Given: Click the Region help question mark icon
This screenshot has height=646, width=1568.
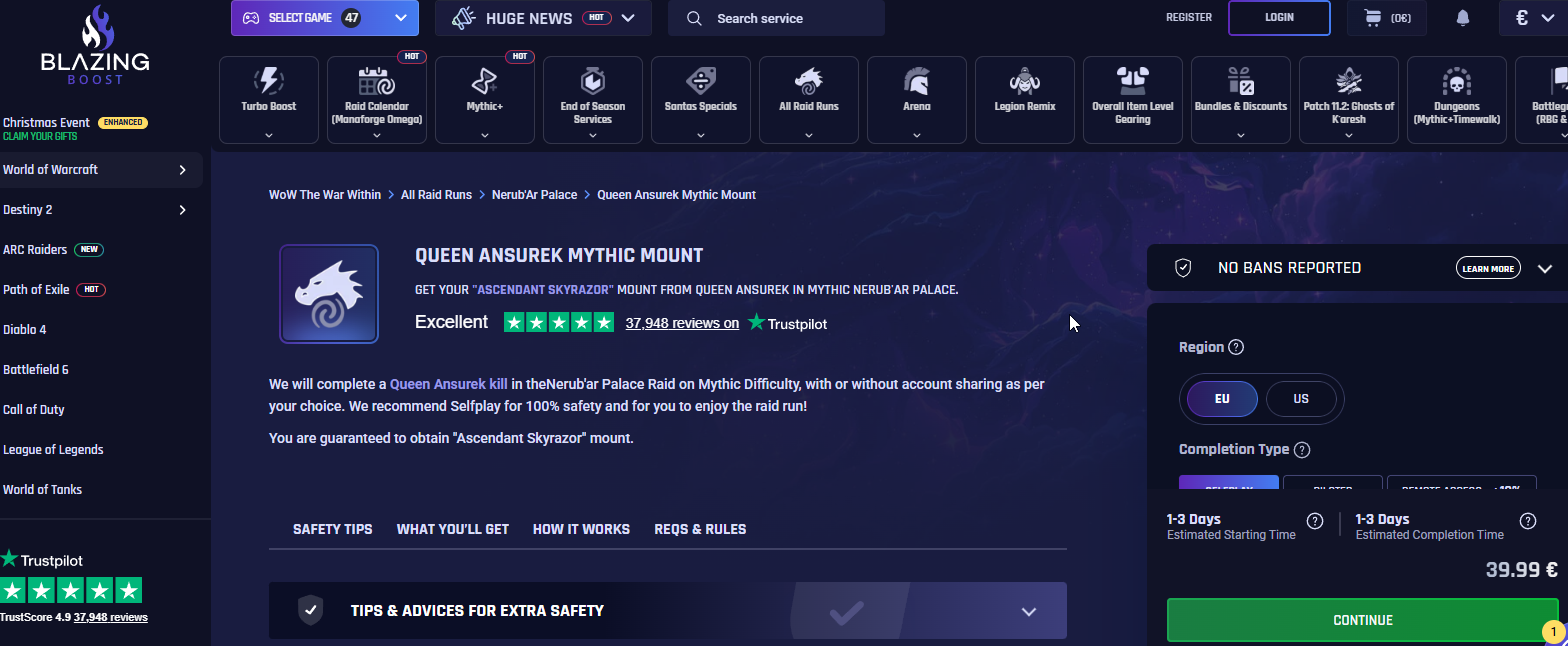Looking at the screenshot, I should pos(1236,347).
